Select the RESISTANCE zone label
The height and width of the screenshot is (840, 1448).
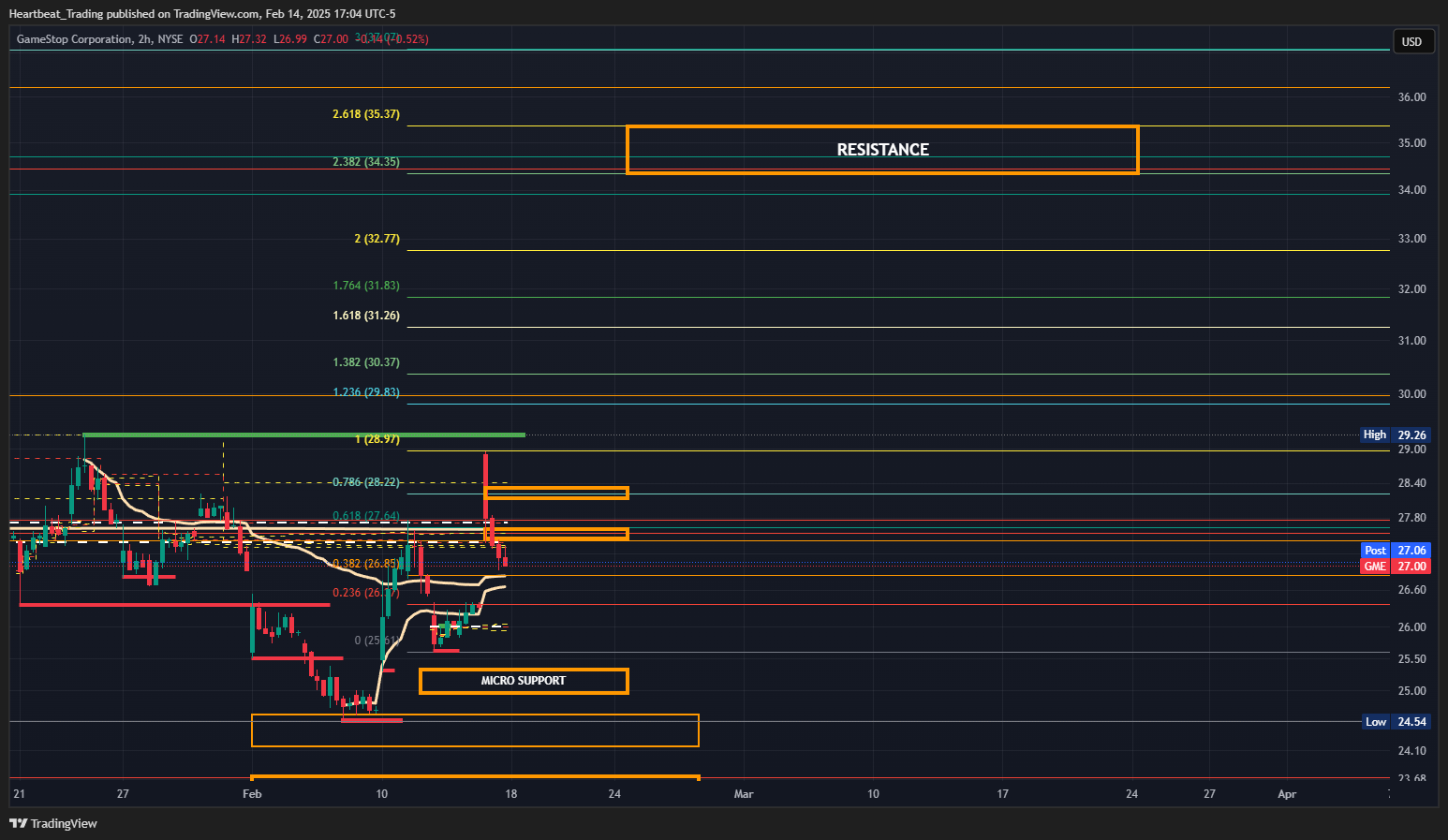[882, 150]
